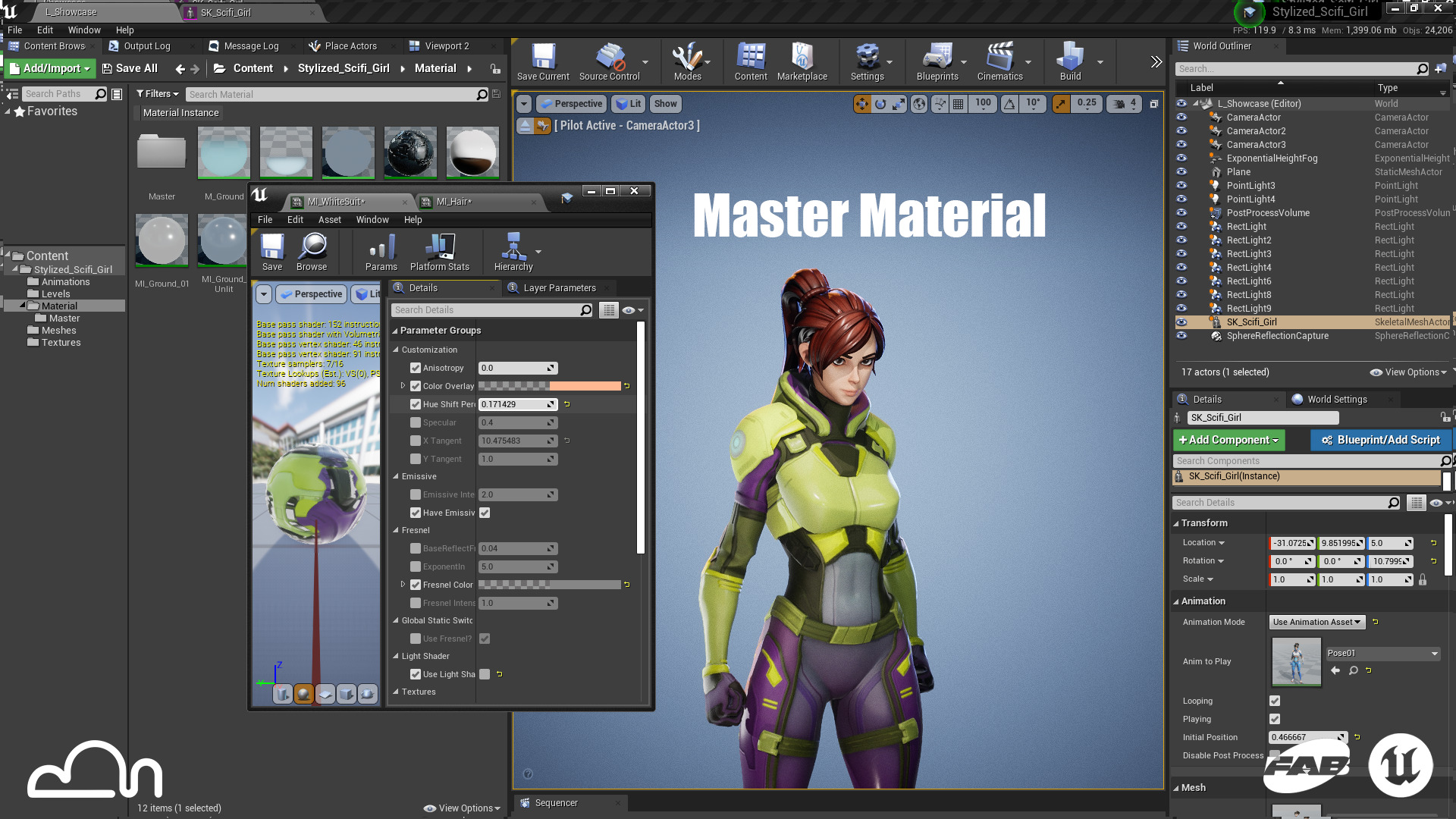
Task: Open the Modes tool icon
Action: (x=687, y=61)
